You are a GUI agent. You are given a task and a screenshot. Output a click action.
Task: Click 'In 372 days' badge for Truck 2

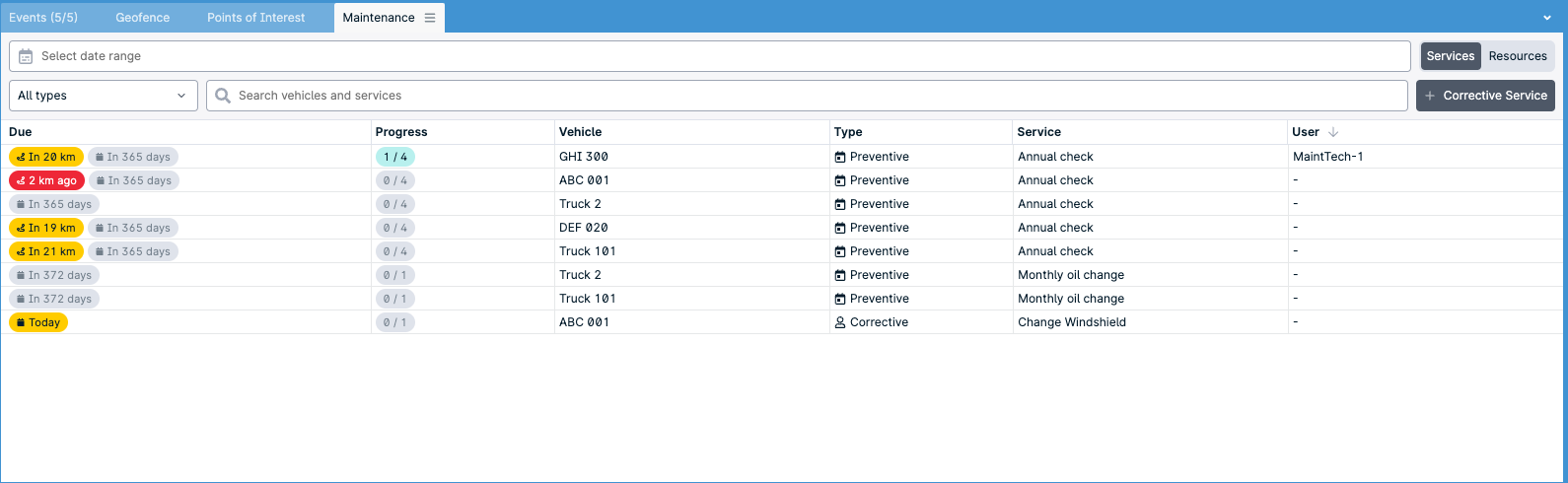(x=54, y=275)
